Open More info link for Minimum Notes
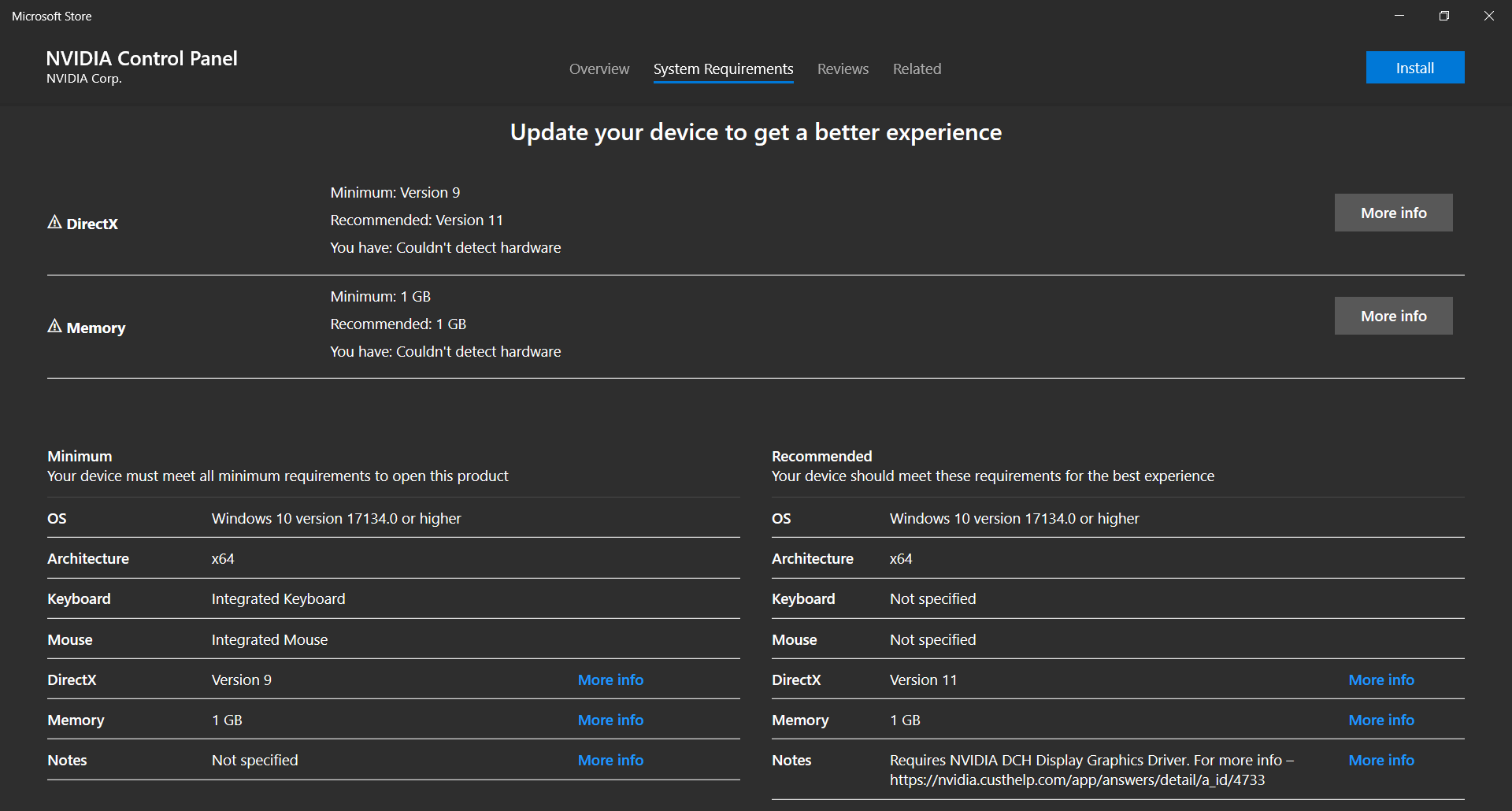 tap(610, 760)
